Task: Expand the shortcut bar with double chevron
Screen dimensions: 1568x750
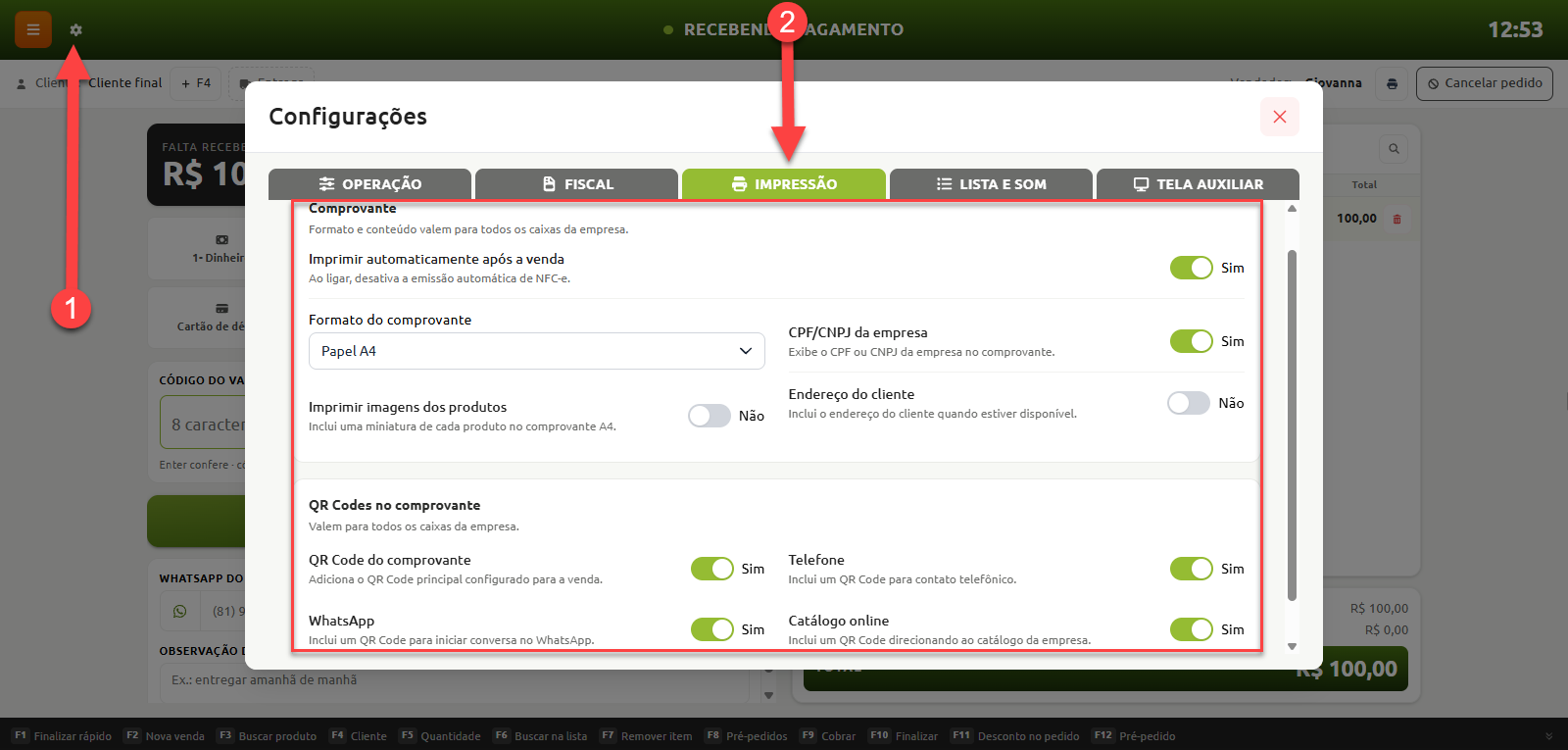Action: [1549, 736]
